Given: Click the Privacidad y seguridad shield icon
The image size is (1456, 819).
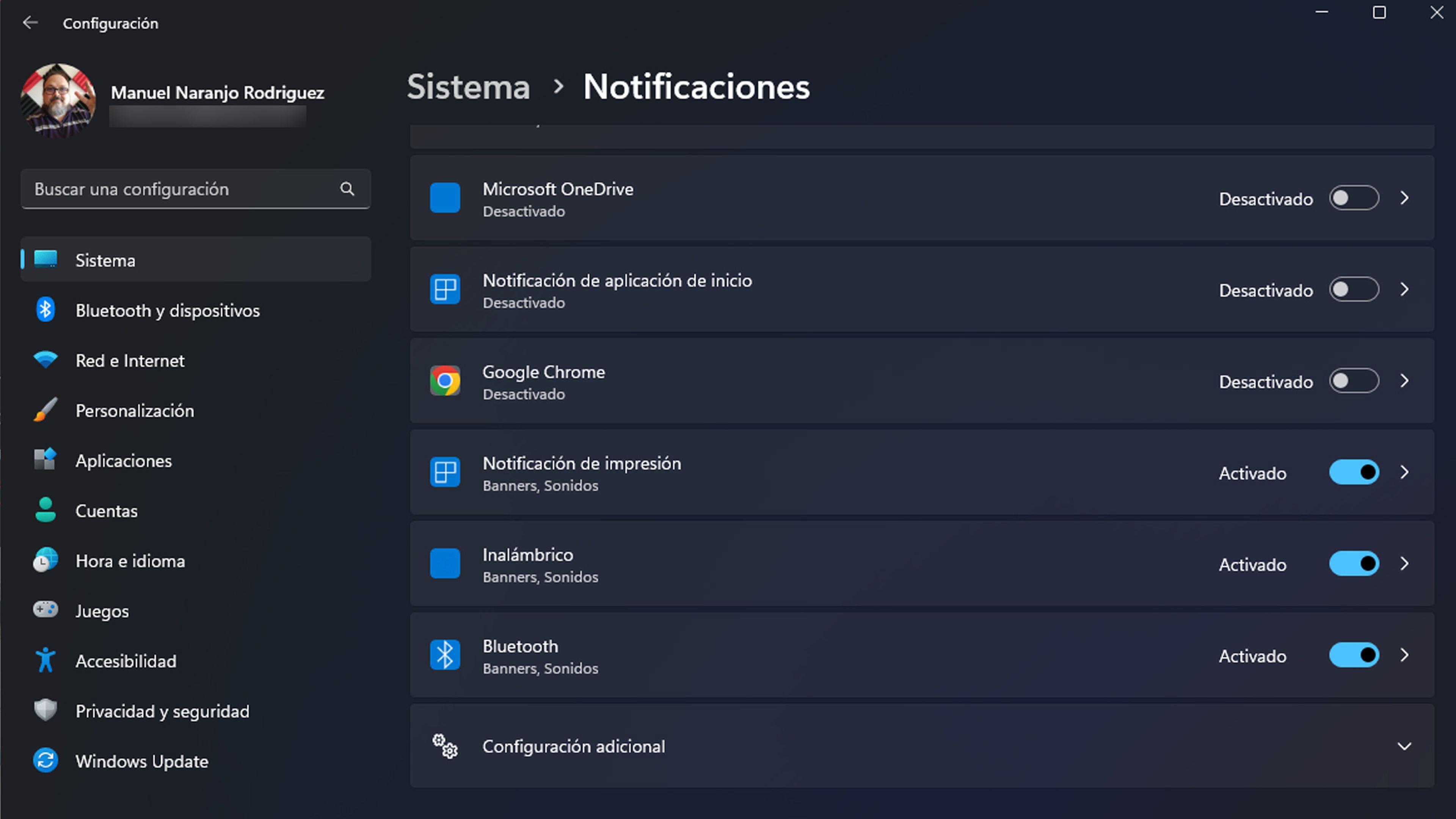Looking at the screenshot, I should coord(45,711).
